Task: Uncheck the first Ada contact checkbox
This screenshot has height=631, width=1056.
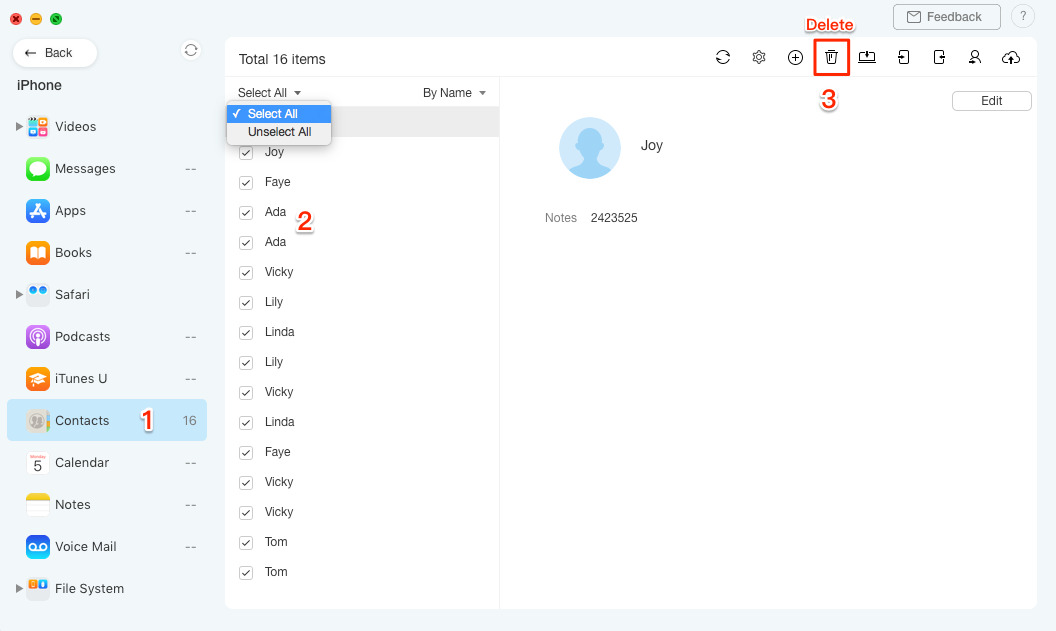Action: 246,213
